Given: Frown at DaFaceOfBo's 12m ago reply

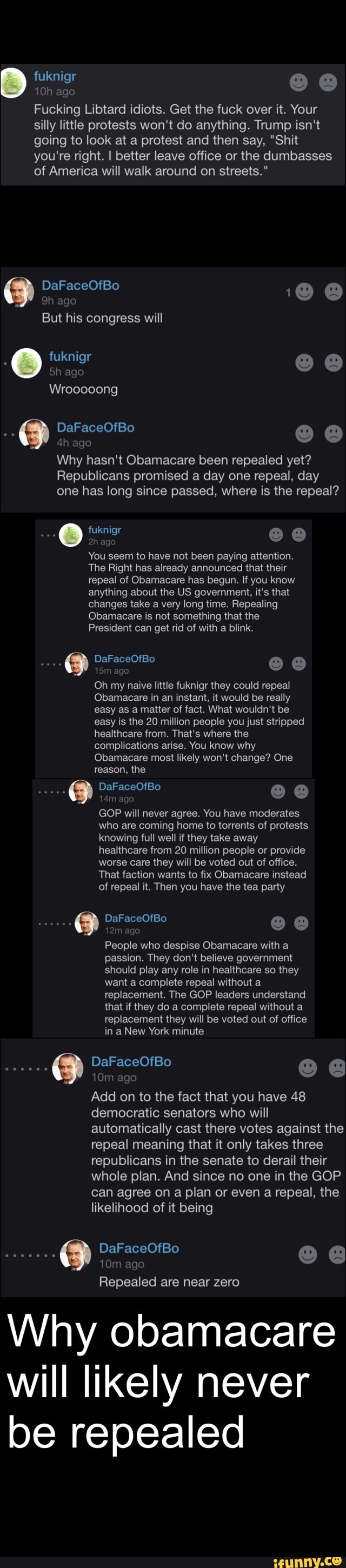Looking at the screenshot, I should pyautogui.click(x=301, y=923).
